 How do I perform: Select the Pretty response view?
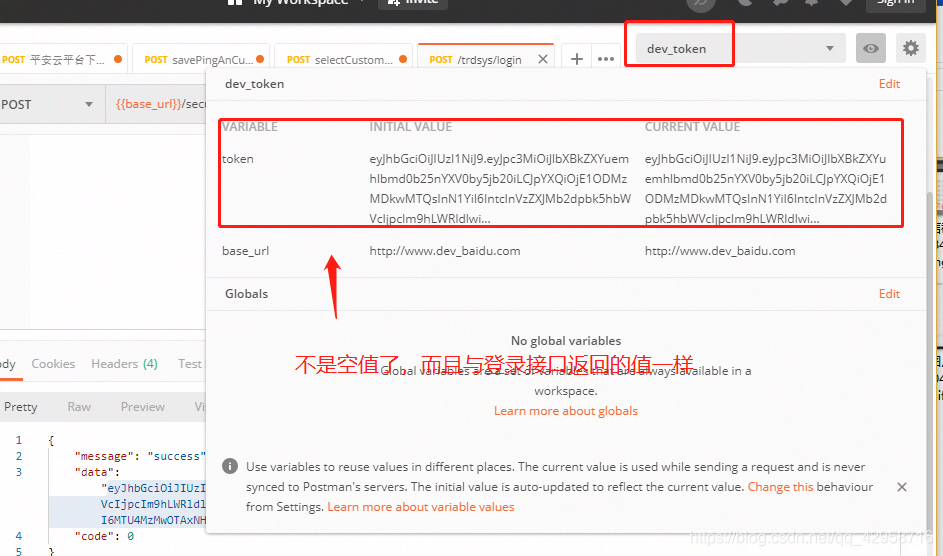coord(20,407)
